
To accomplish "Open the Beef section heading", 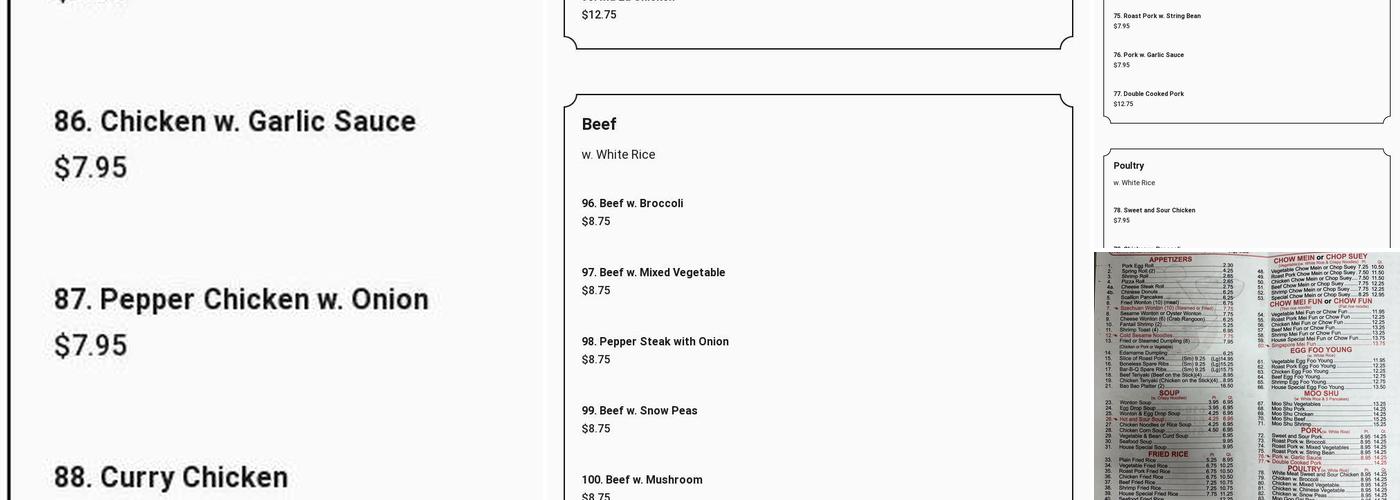I will point(599,124).
